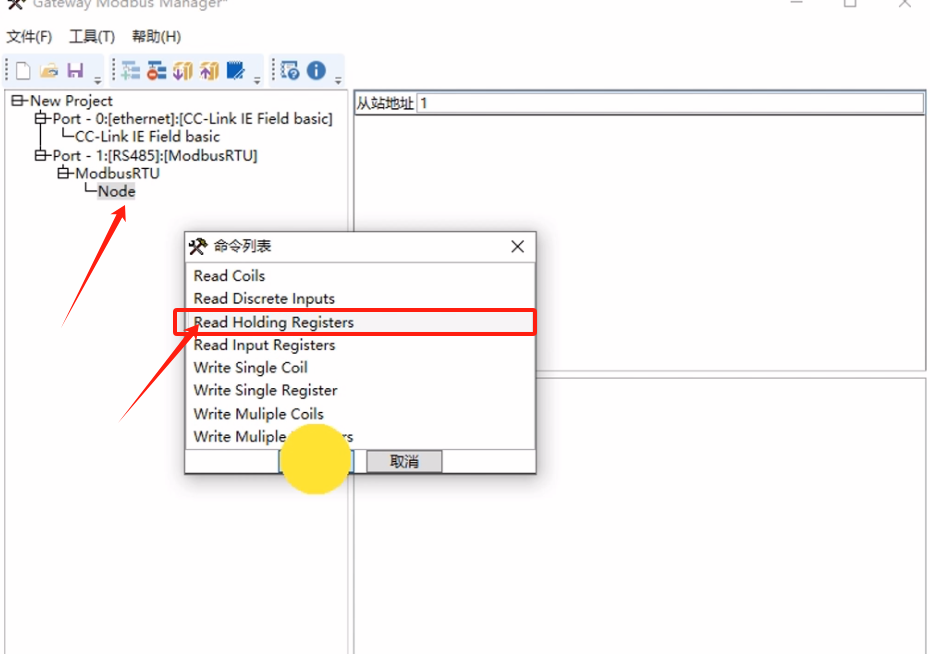Collapse the Port - 0 ethernet branch
Screen dimensions: 930x654
click(x=41, y=118)
